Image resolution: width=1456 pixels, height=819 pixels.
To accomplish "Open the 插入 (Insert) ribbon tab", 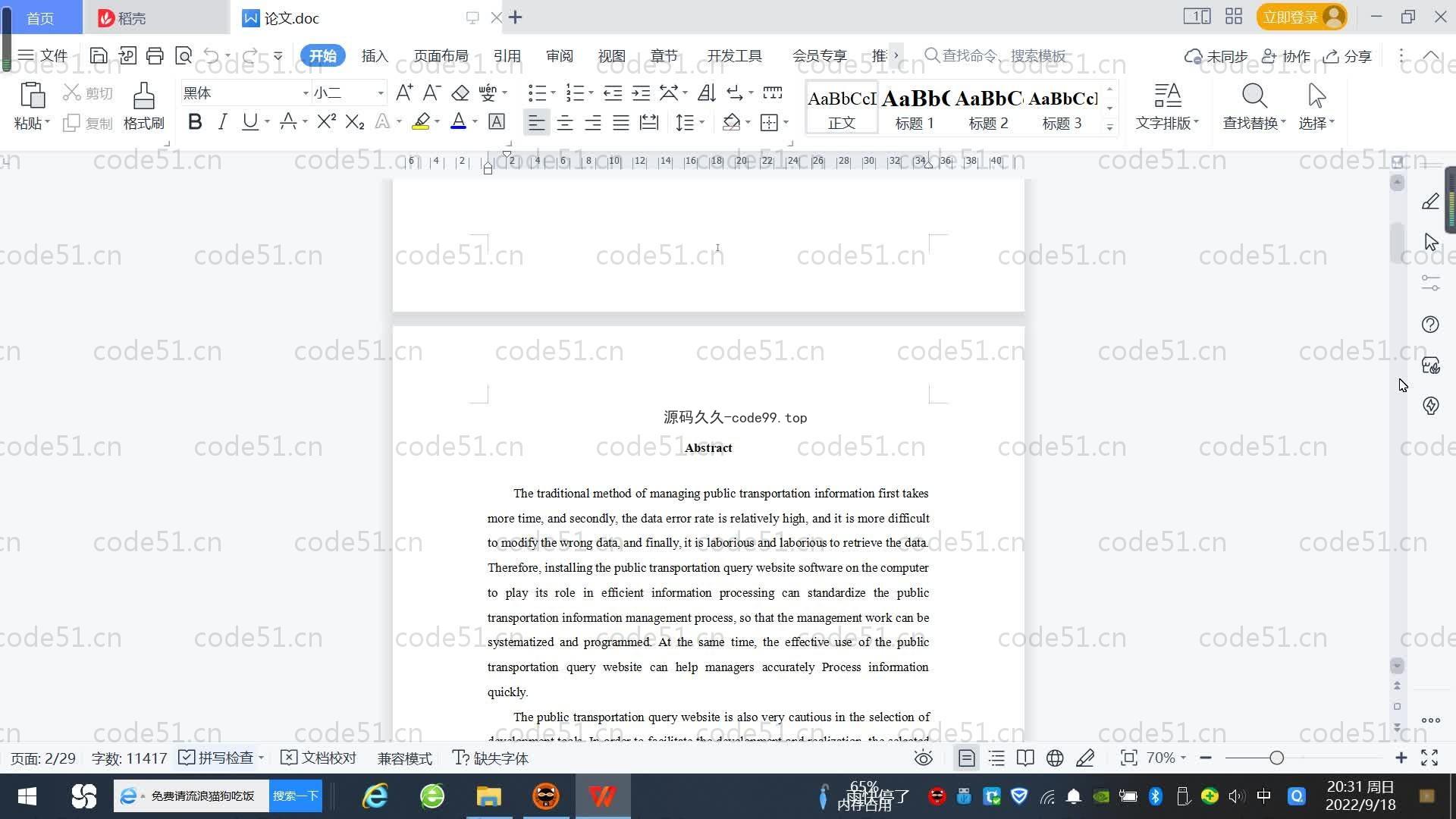I will 375,56.
